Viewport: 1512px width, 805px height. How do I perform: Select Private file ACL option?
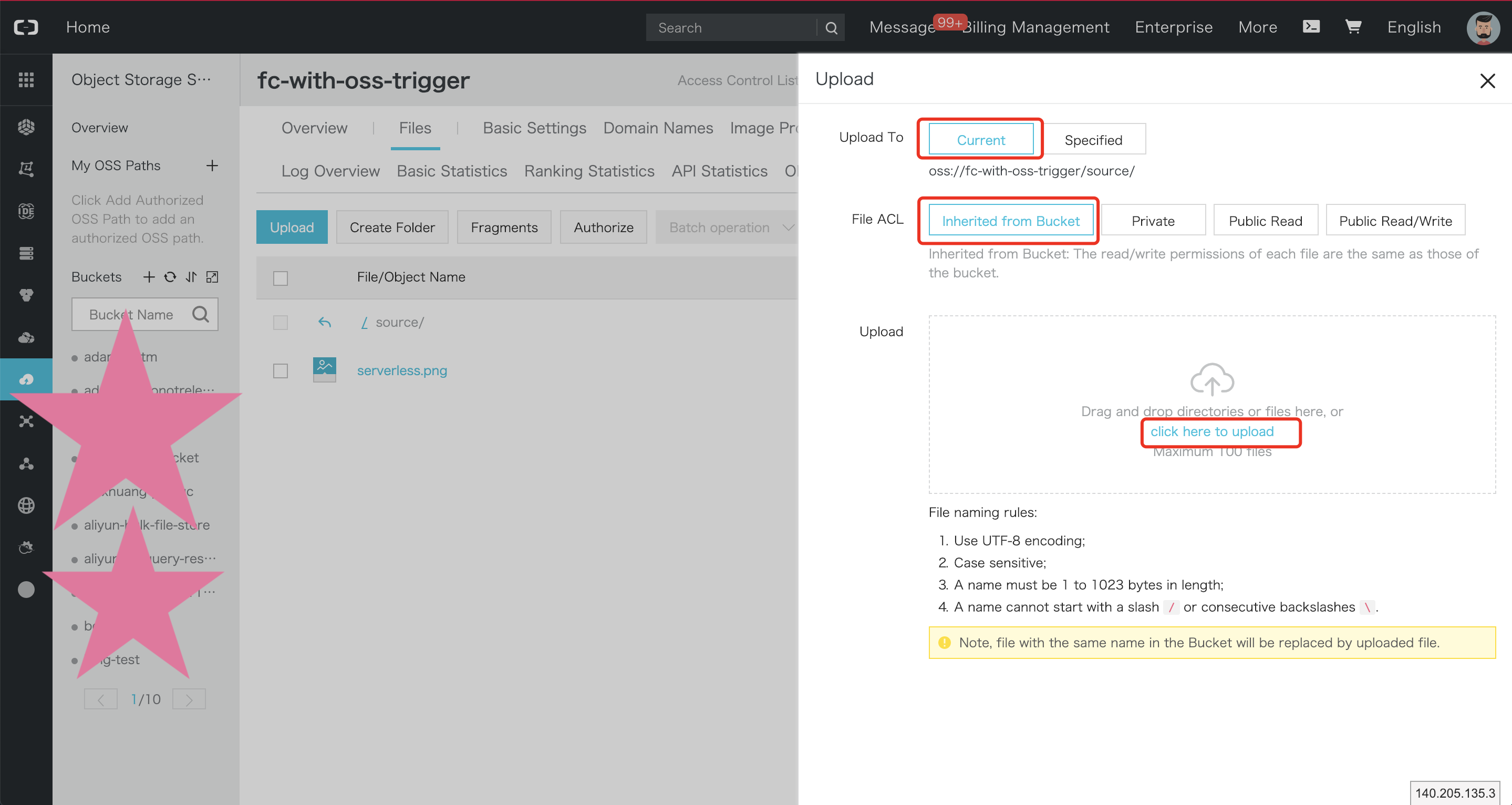1153,220
